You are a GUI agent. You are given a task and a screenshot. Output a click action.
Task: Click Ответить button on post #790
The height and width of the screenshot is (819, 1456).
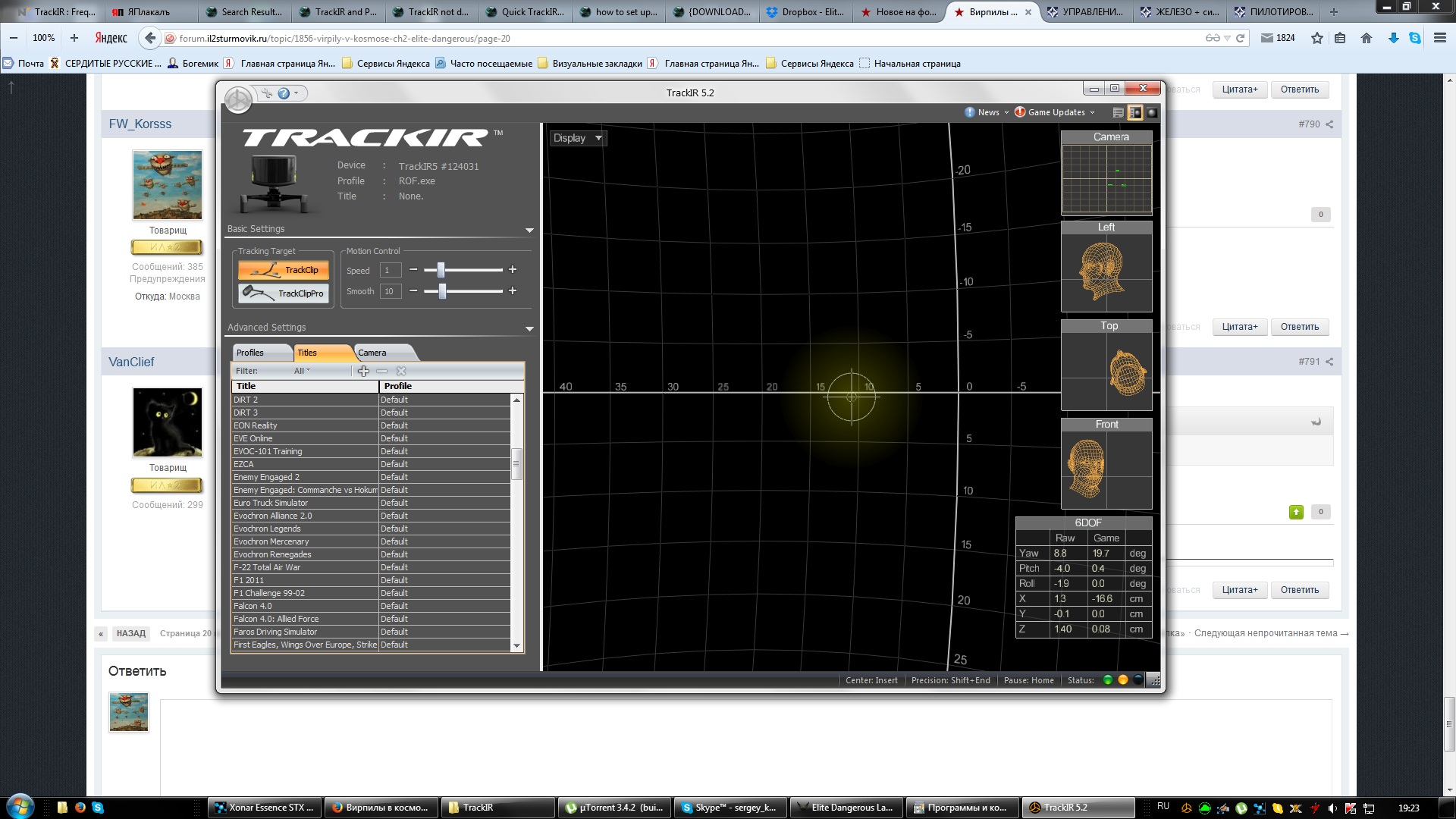tap(1300, 327)
